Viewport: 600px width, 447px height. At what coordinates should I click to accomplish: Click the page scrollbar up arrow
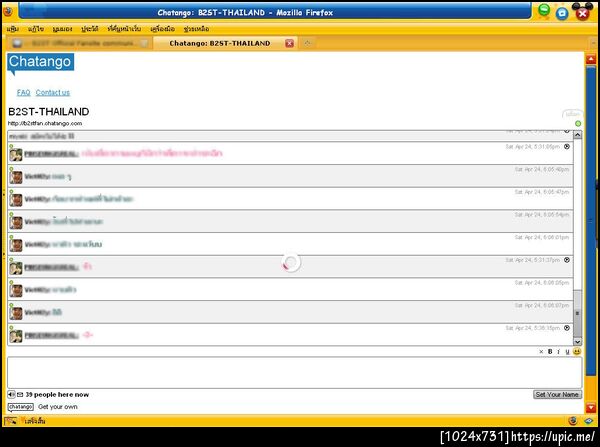pos(591,59)
